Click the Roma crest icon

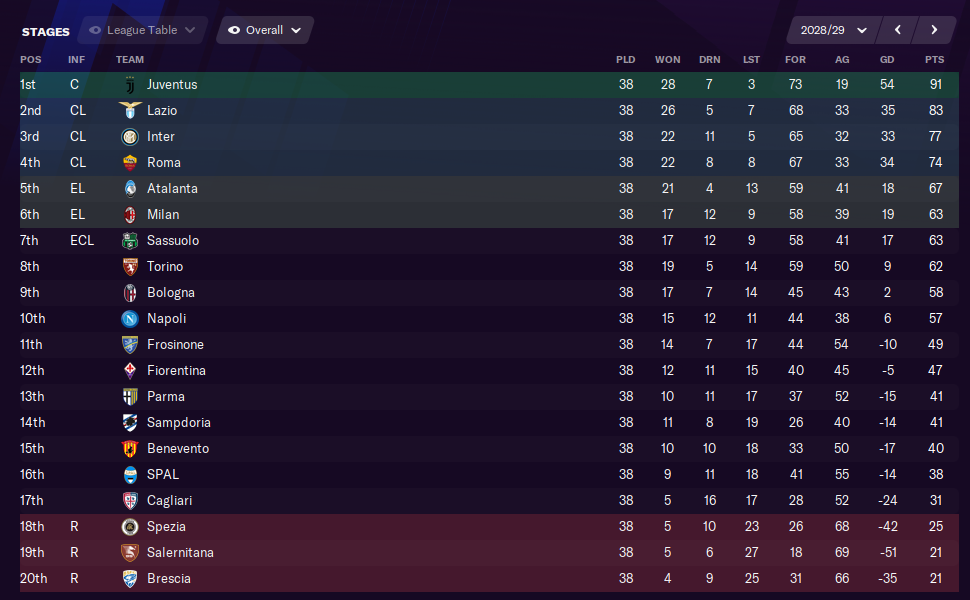[130, 163]
